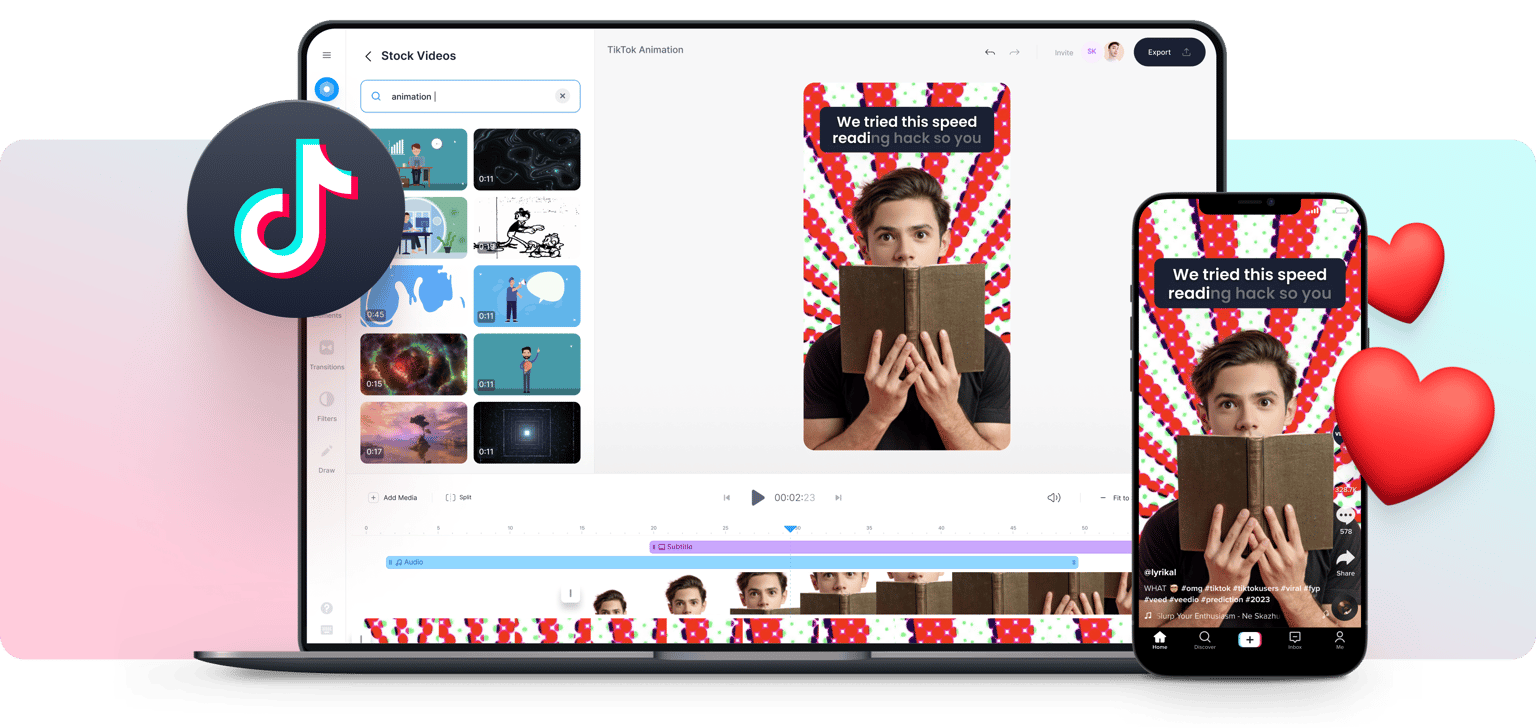1536x728 pixels.
Task: Select the colorful nebula stock video
Action: tap(414, 364)
